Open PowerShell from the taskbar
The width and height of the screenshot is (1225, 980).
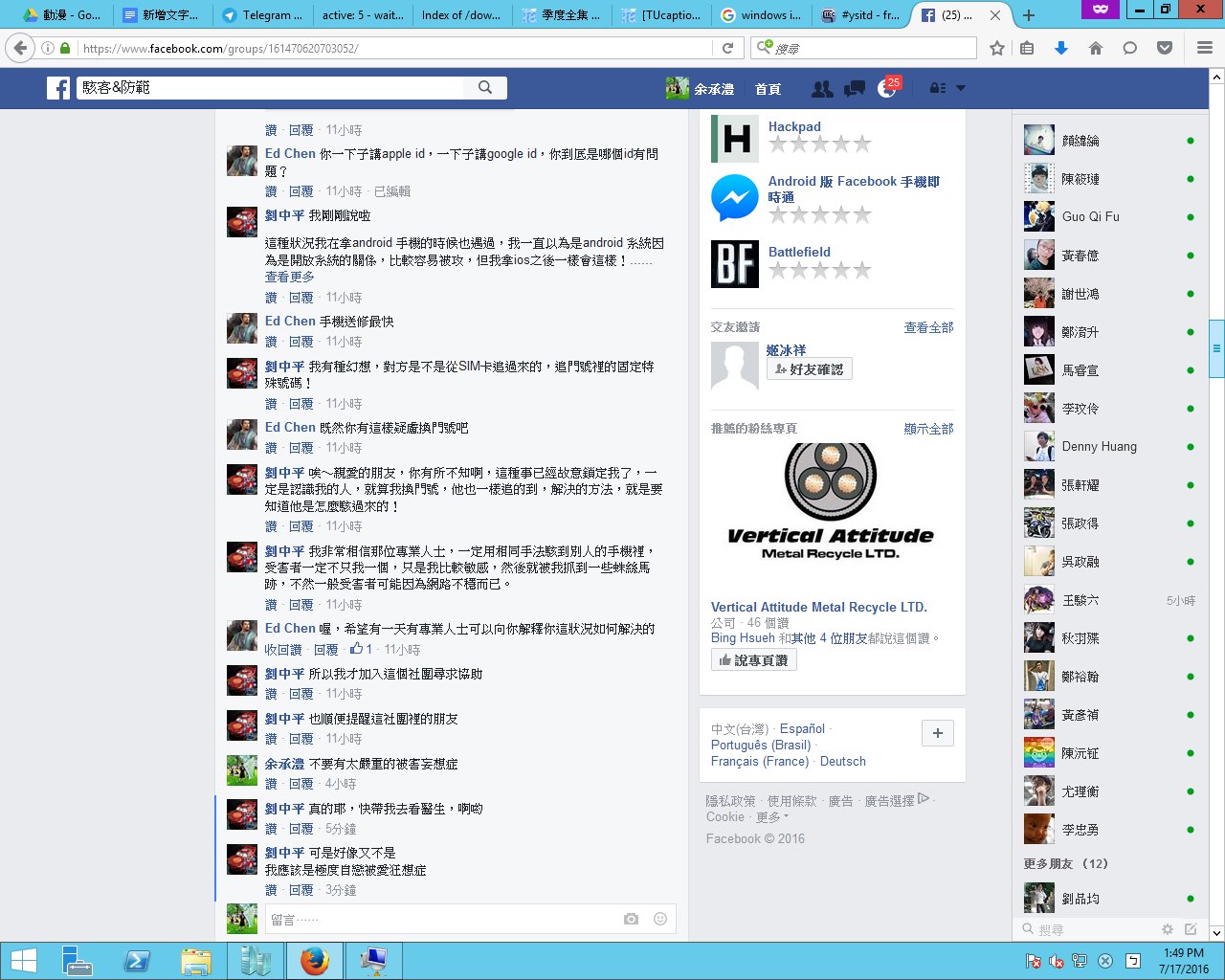(x=136, y=961)
